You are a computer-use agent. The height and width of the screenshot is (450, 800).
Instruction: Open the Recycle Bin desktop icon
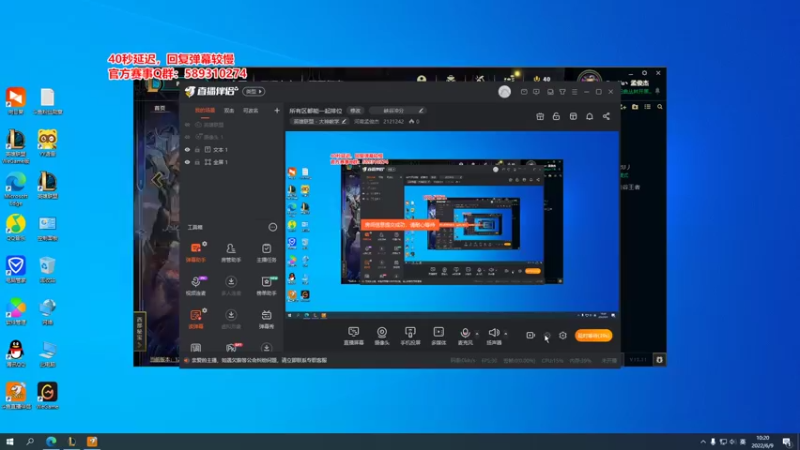[x=47, y=270]
